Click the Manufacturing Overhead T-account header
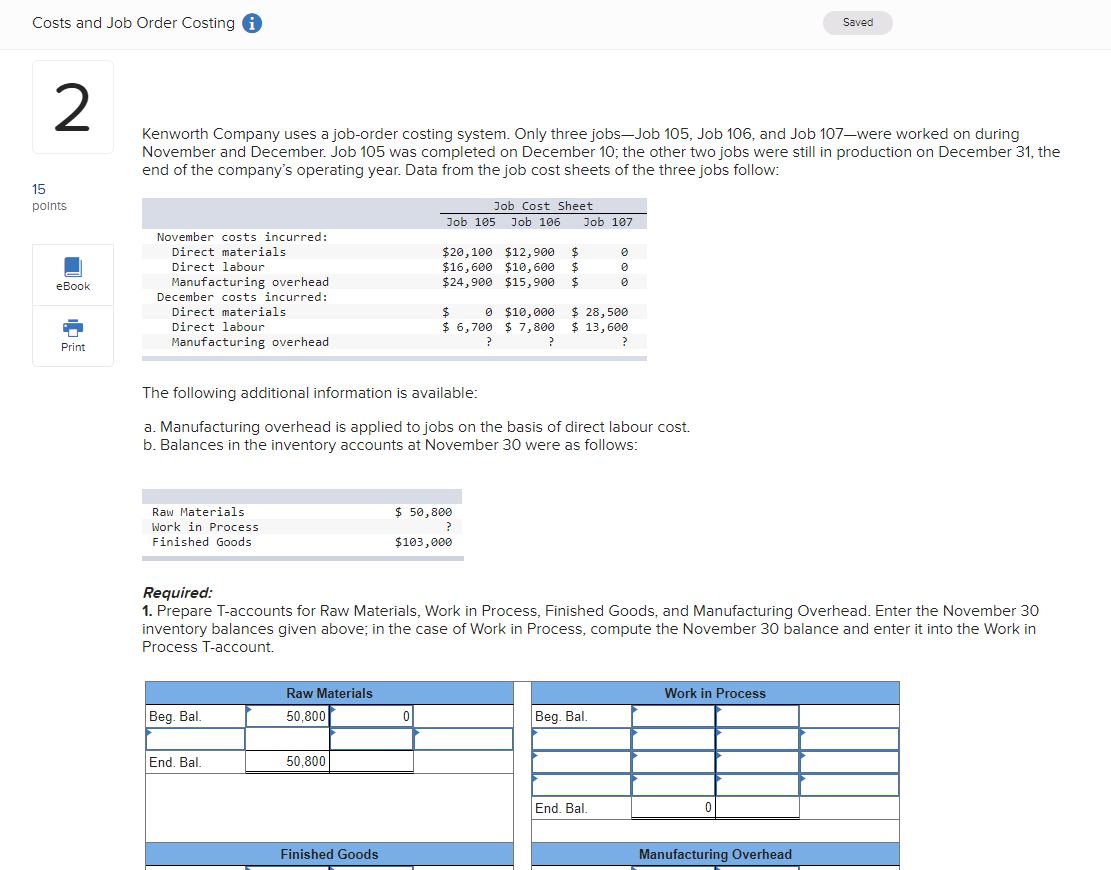 (715, 854)
